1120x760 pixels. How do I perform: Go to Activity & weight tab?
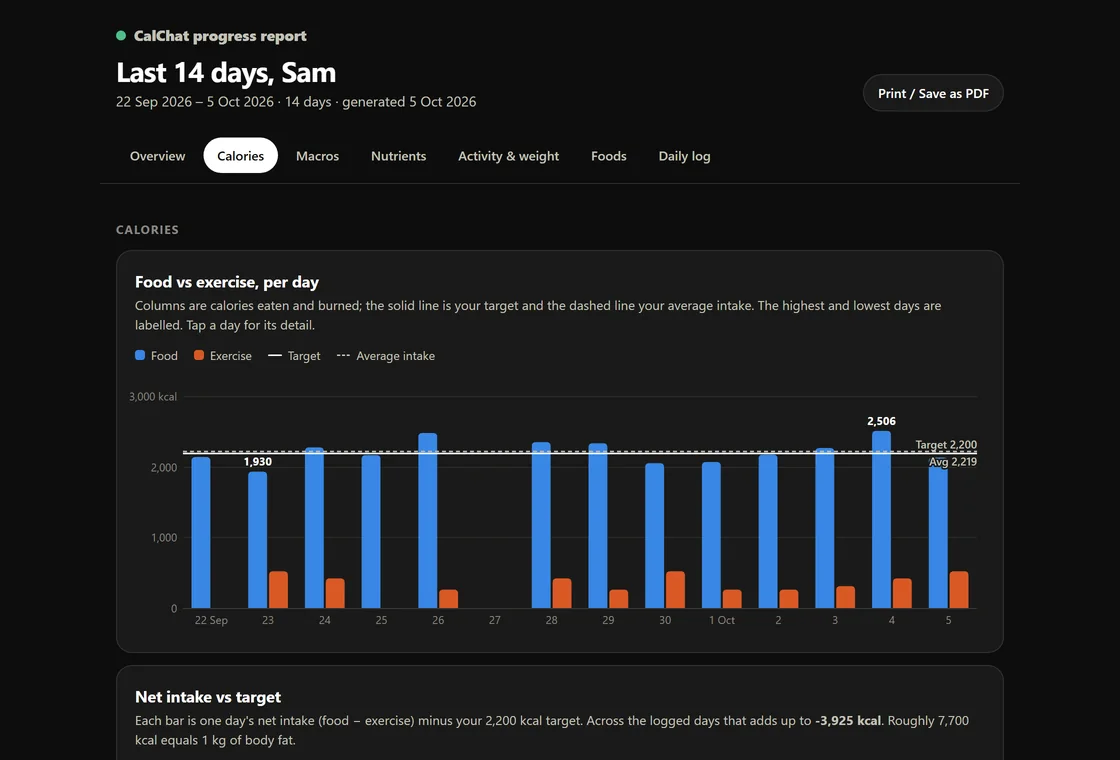click(x=509, y=156)
